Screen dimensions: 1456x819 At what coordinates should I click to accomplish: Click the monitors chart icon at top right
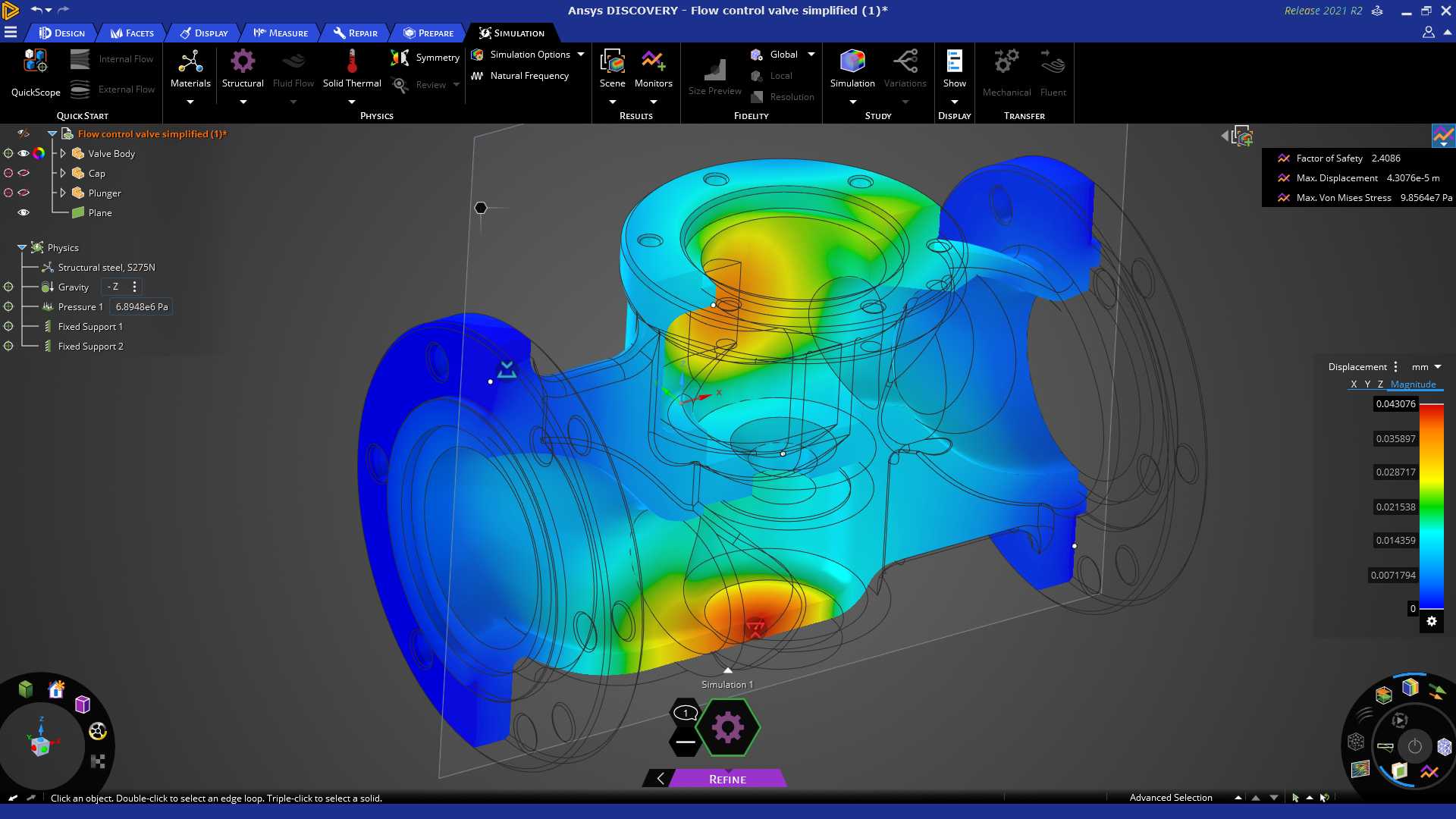click(1443, 136)
